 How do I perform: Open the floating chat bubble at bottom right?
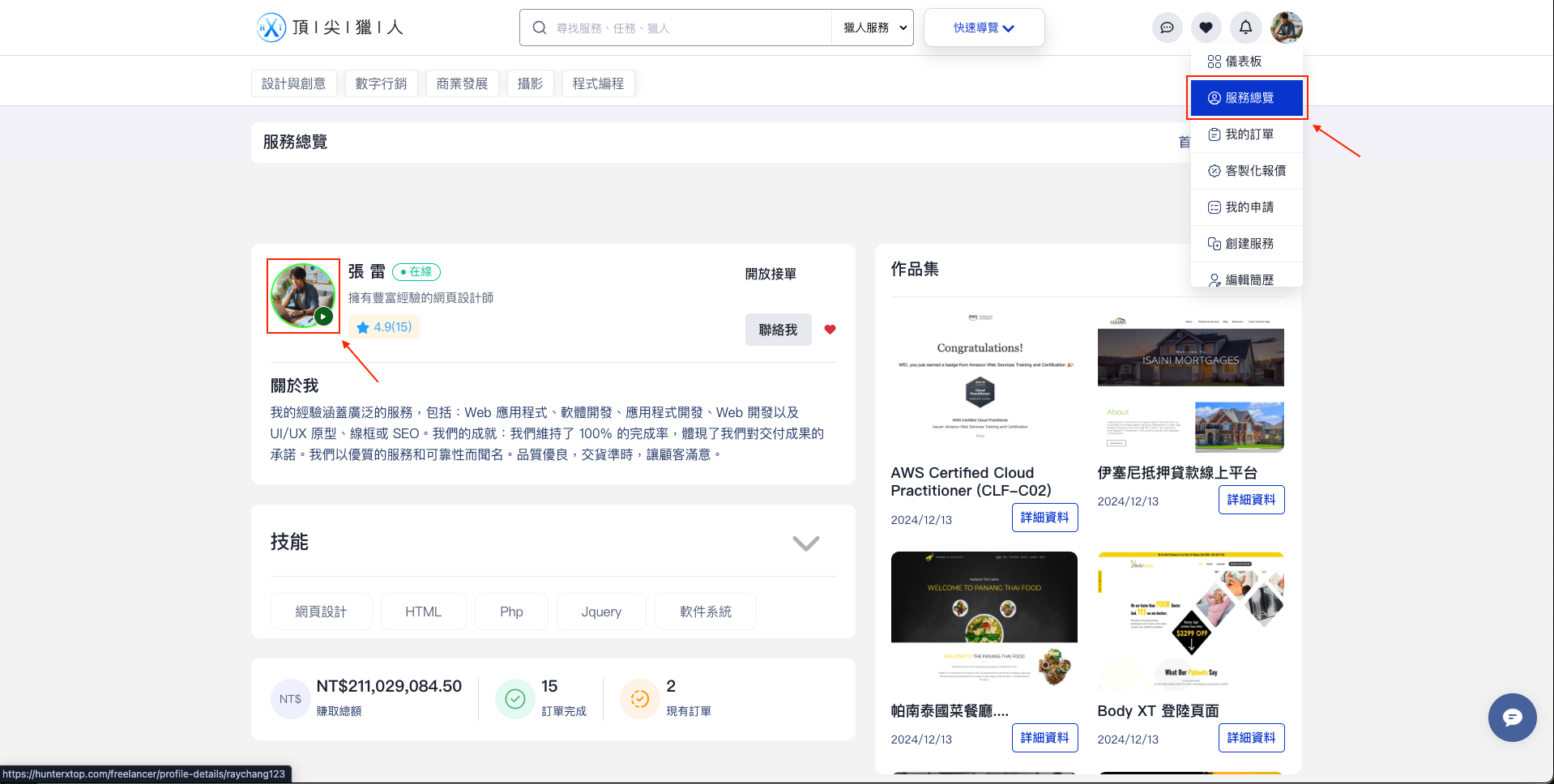pos(1512,718)
